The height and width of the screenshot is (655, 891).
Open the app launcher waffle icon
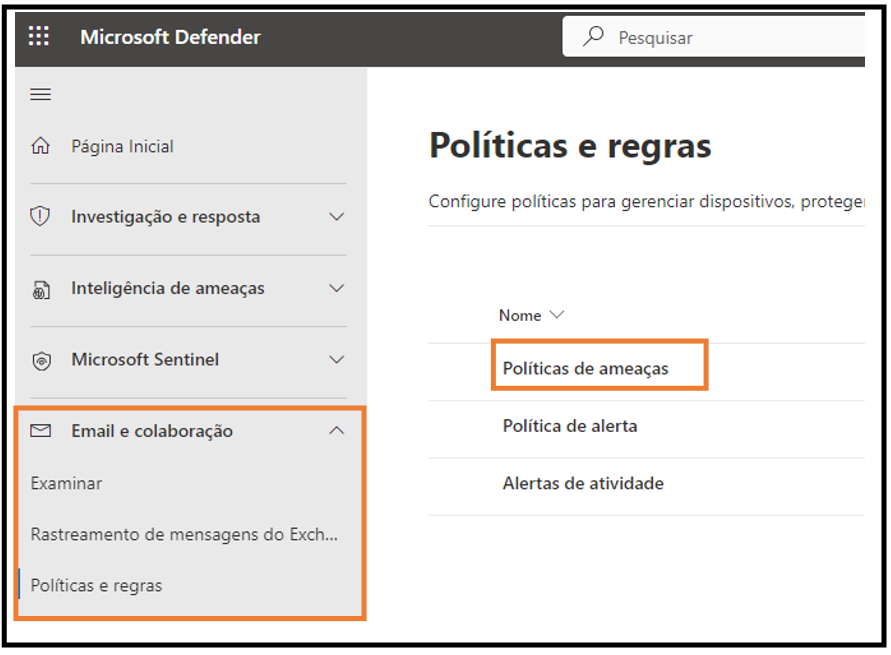(39, 36)
